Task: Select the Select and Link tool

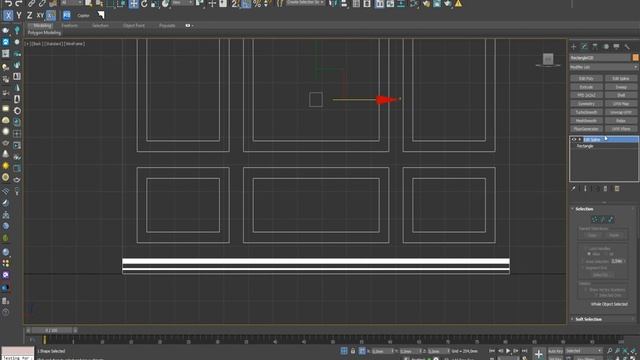Action: click(x=31, y=4)
